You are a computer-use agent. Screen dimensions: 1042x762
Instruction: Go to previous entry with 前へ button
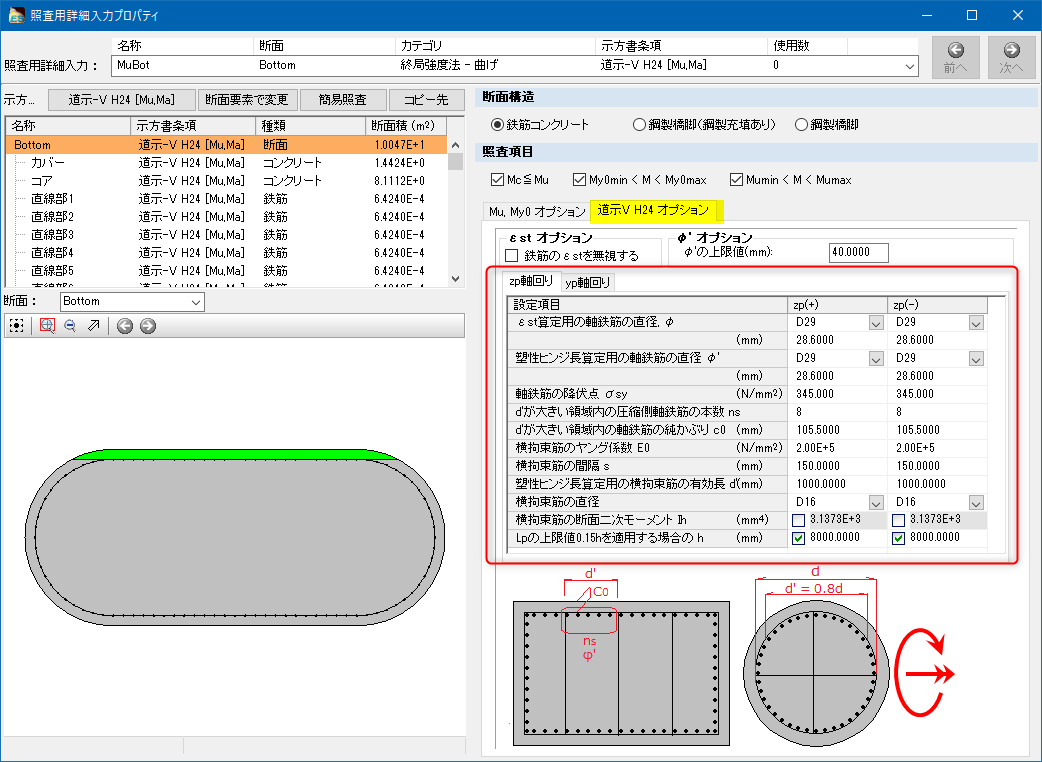(x=956, y=58)
